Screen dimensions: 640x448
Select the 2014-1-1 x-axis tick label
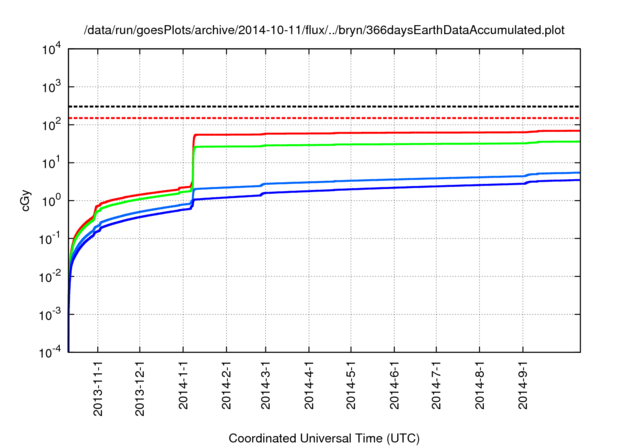coord(183,385)
